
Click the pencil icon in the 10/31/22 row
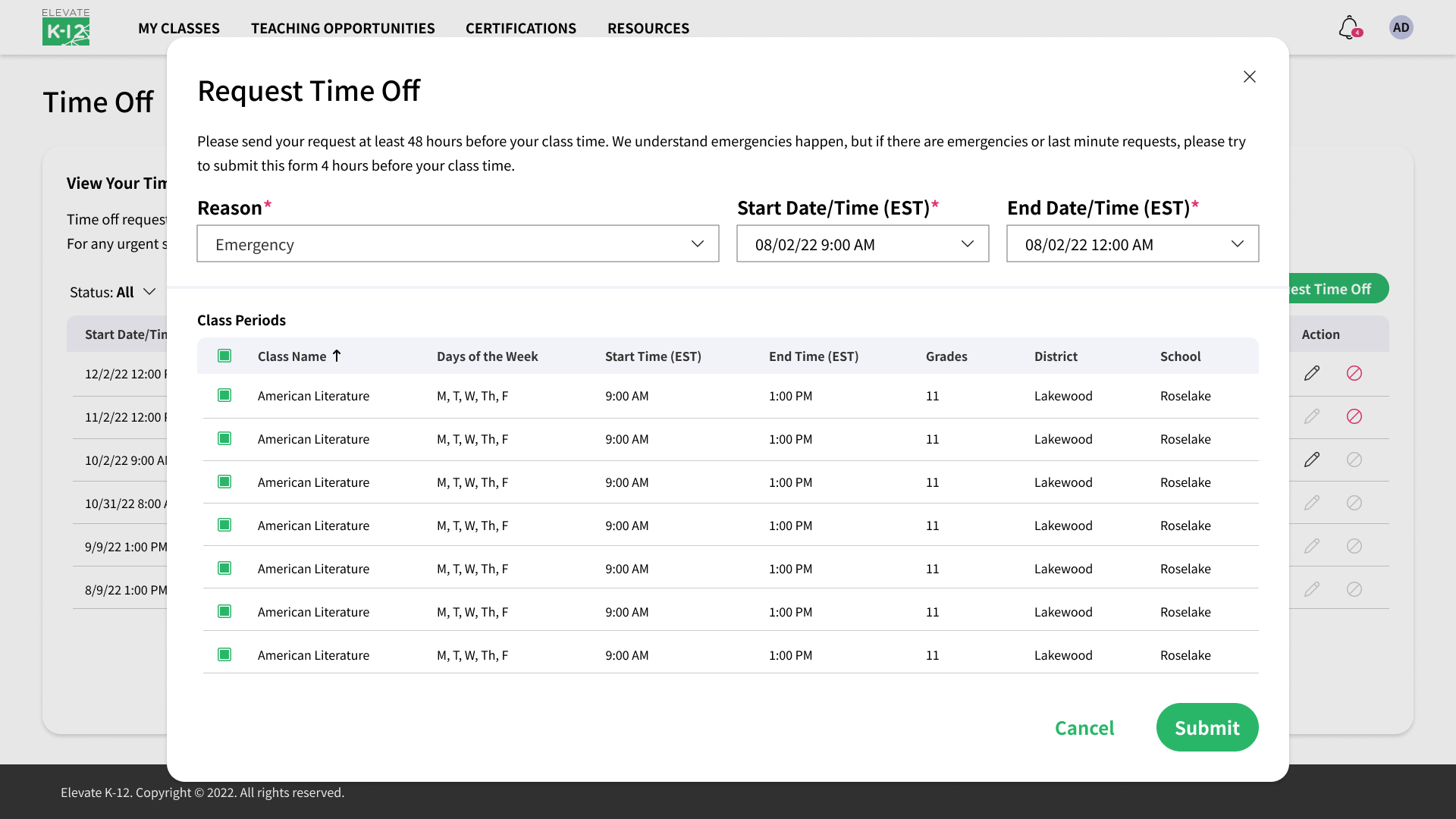coord(1312,503)
